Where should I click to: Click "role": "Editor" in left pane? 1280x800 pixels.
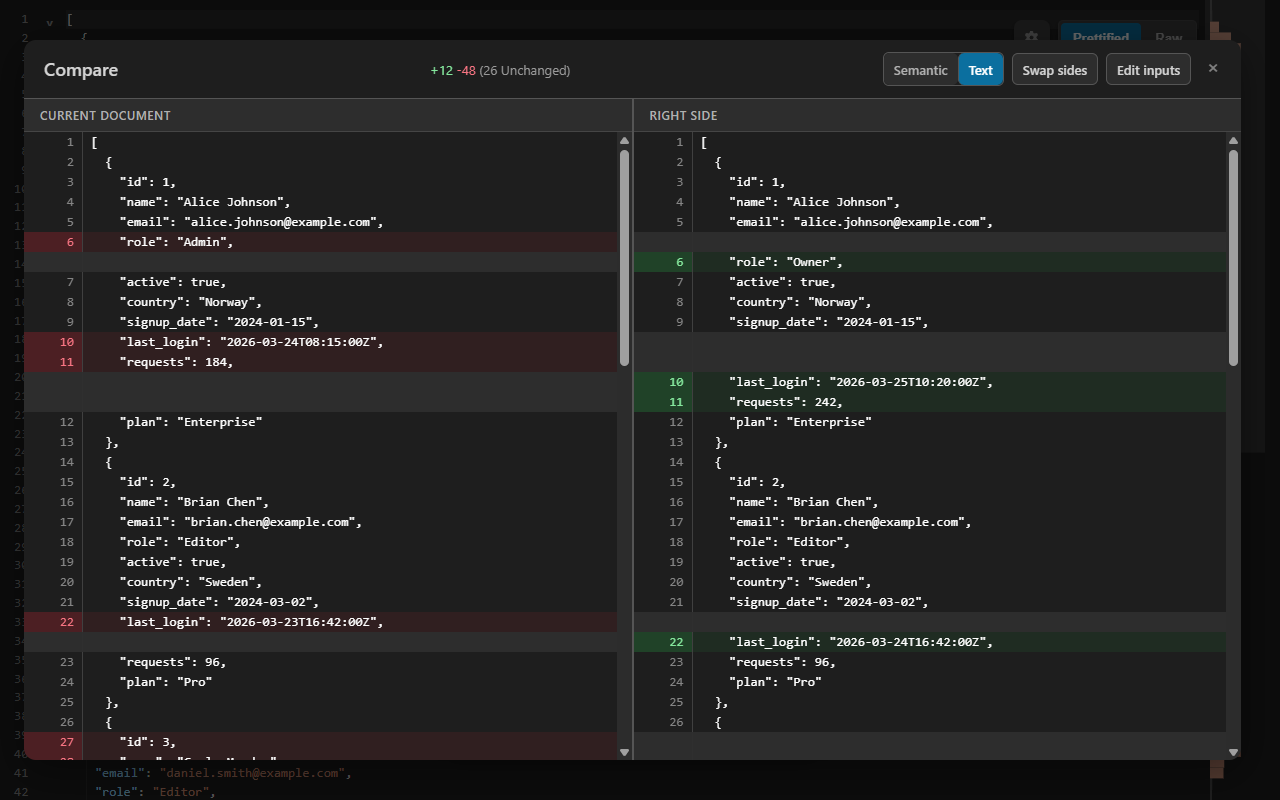pyautogui.click(x=180, y=542)
